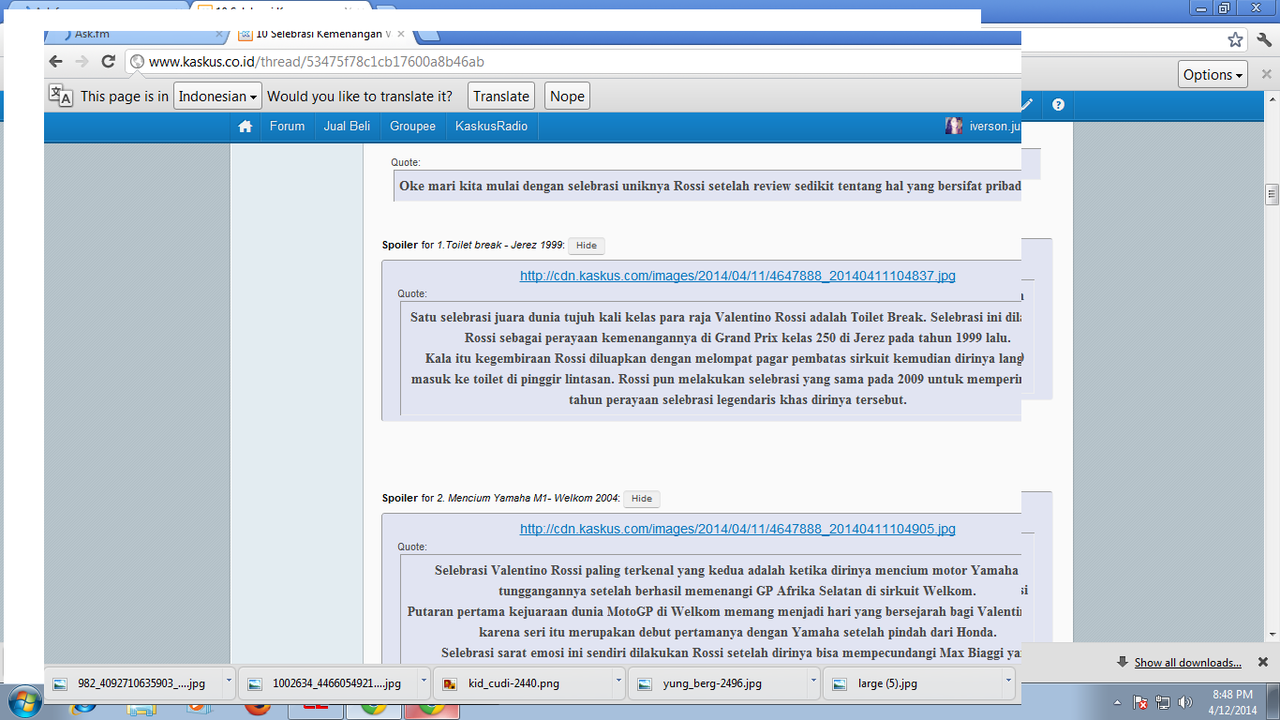This screenshot has height=720, width=1280.
Task: Click the iverson user avatar
Action: pyautogui.click(x=954, y=126)
